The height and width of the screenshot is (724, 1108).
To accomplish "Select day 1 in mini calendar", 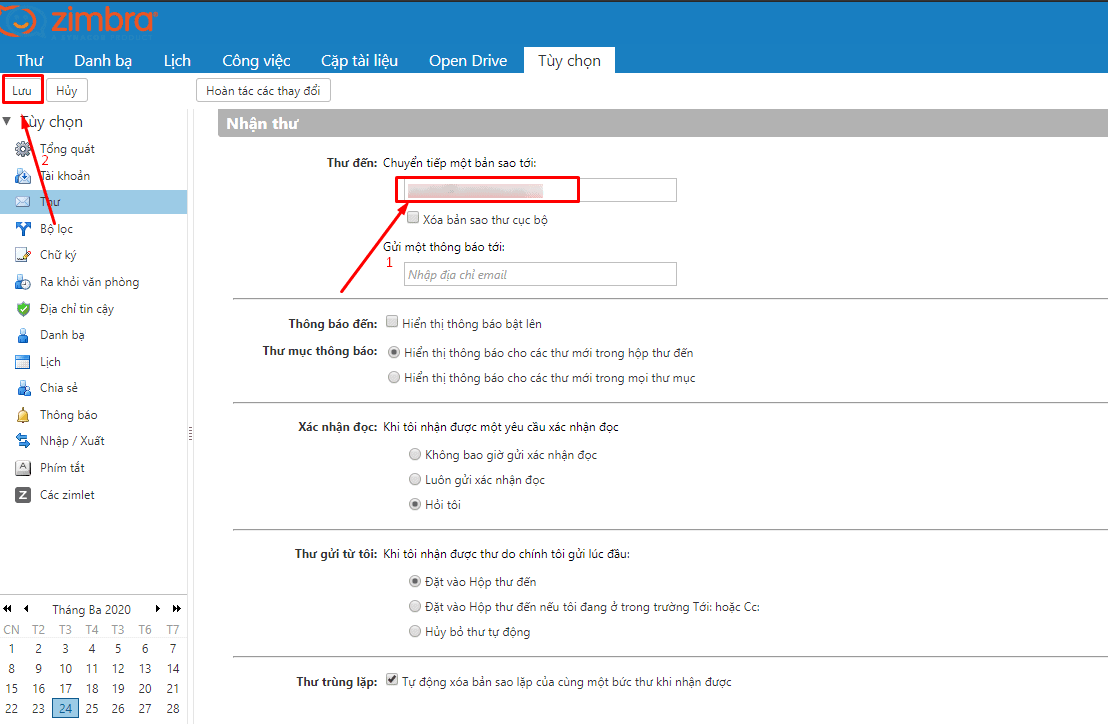I will [11, 648].
